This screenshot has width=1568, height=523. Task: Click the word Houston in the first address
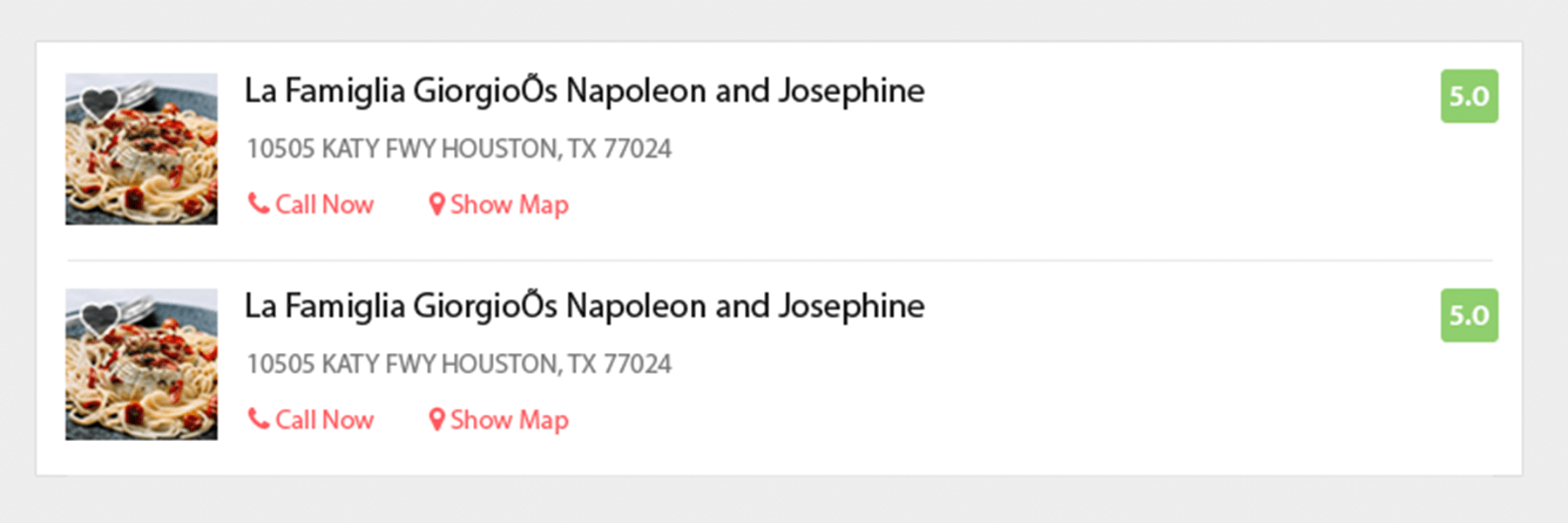[x=500, y=149]
